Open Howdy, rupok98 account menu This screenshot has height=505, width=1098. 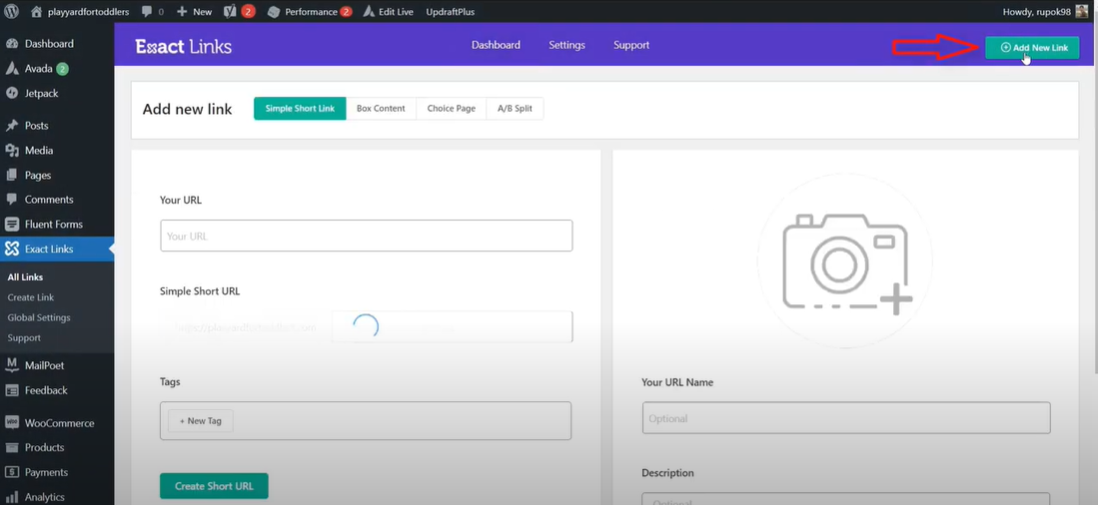click(x=1047, y=11)
